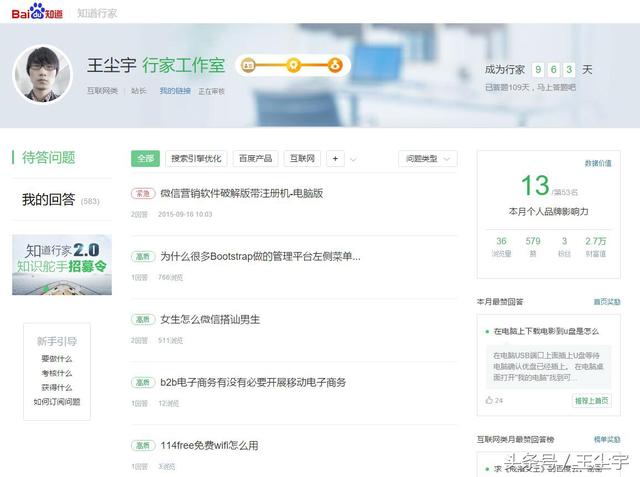This screenshot has height=477, width=640.
Task: Select the 百度产品 category tab
Action: (255, 159)
